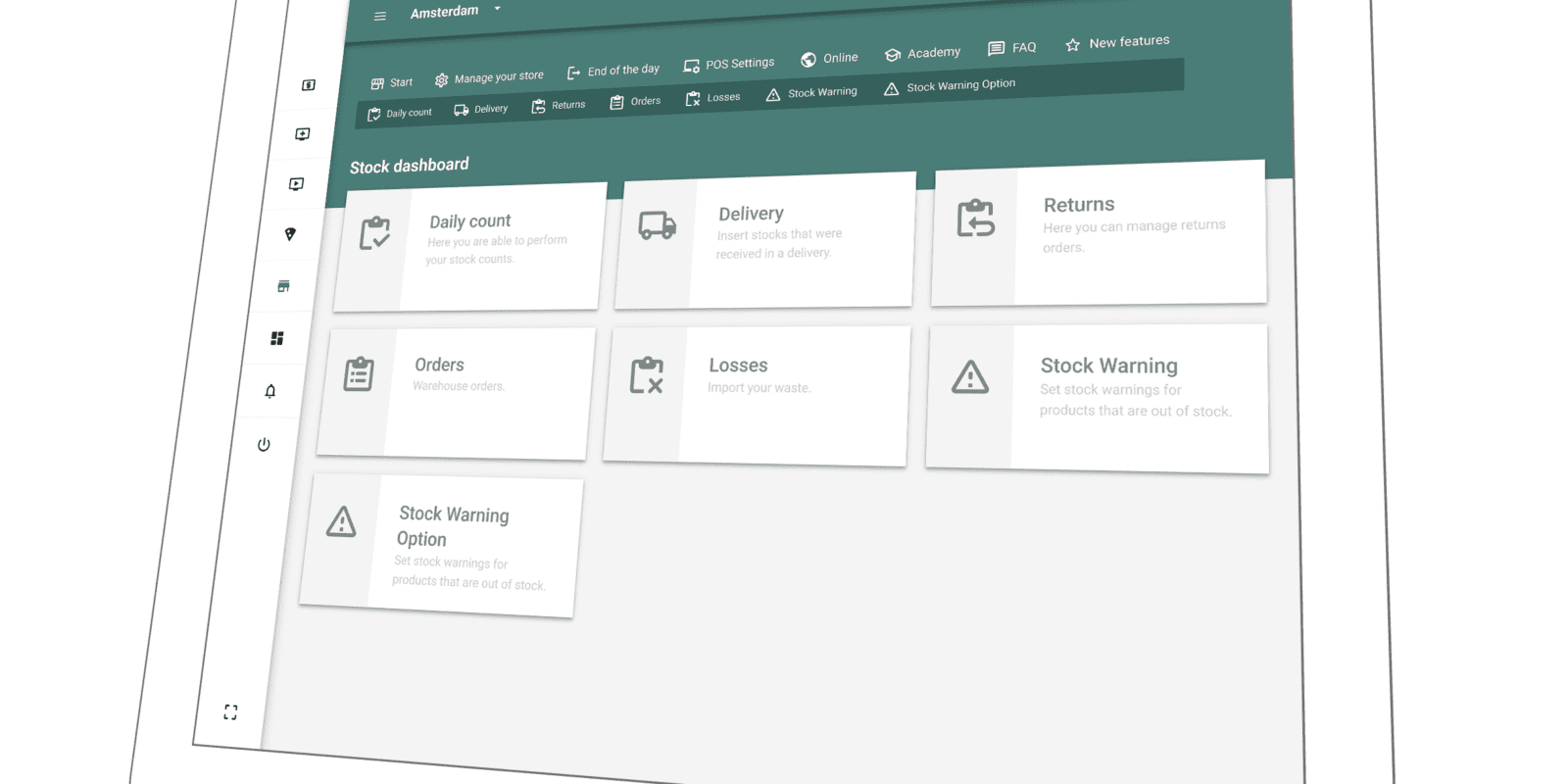The width and height of the screenshot is (1568, 784).
Task: Open the Daily count dashboard card
Action: [x=467, y=247]
